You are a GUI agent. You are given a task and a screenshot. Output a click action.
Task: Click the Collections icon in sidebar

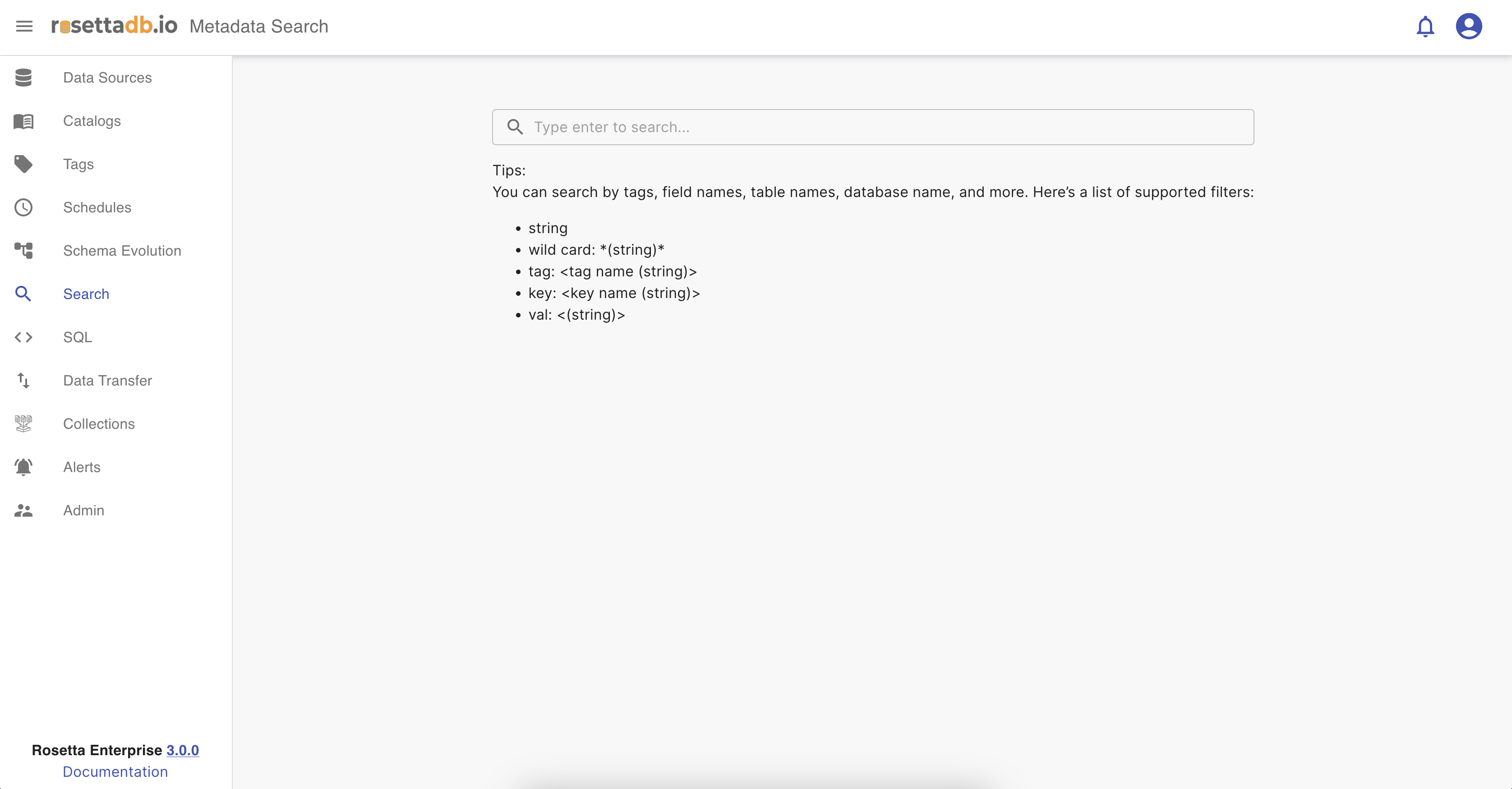[23, 423]
